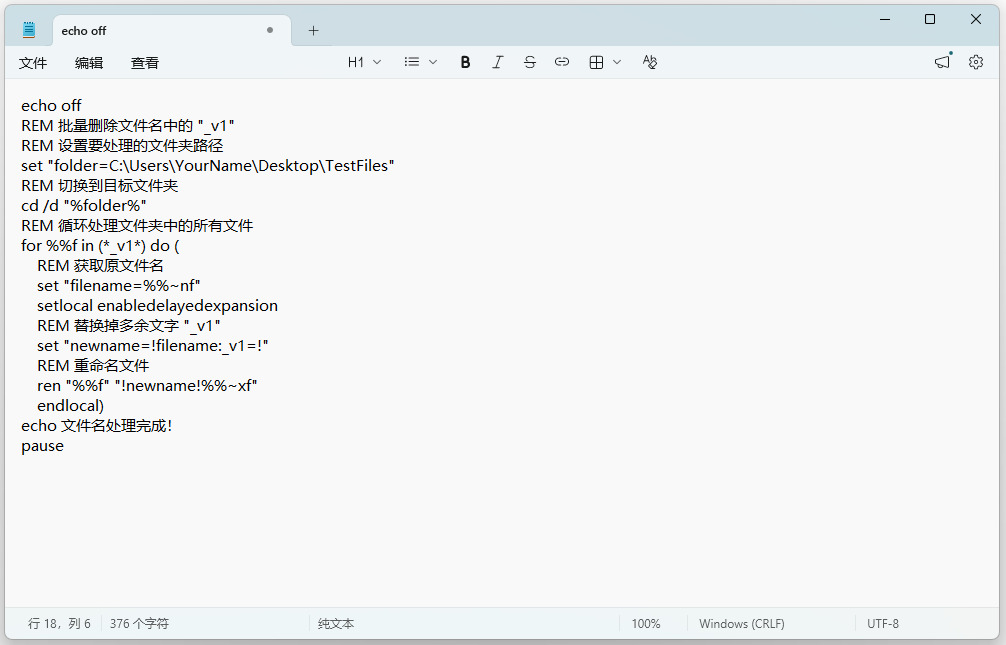Toggle bold formatting

click(466, 62)
